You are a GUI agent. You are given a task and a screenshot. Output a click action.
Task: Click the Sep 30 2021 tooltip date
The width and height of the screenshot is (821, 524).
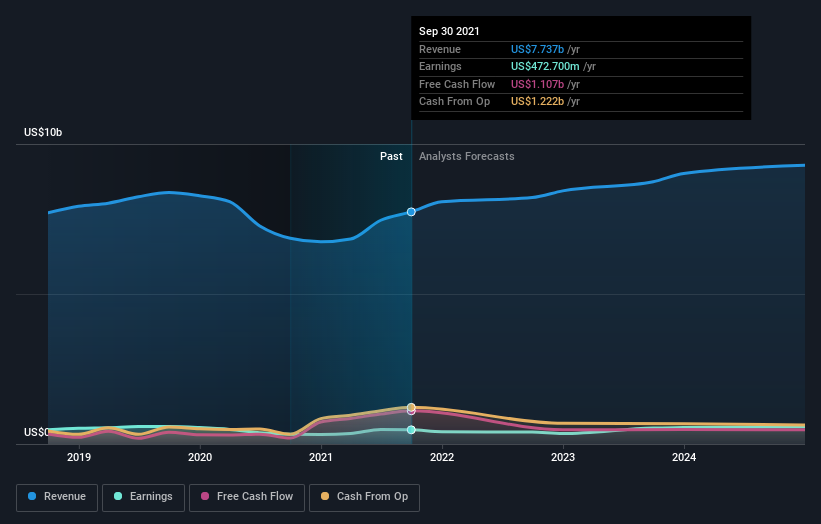(x=449, y=31)
